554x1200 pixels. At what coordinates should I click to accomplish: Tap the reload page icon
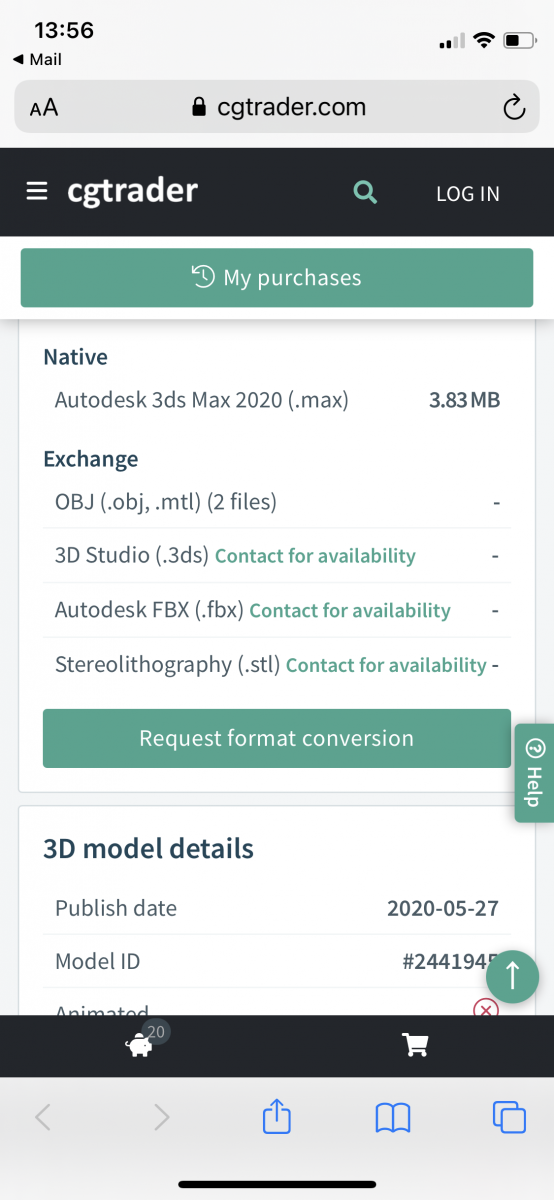point(514,107)
